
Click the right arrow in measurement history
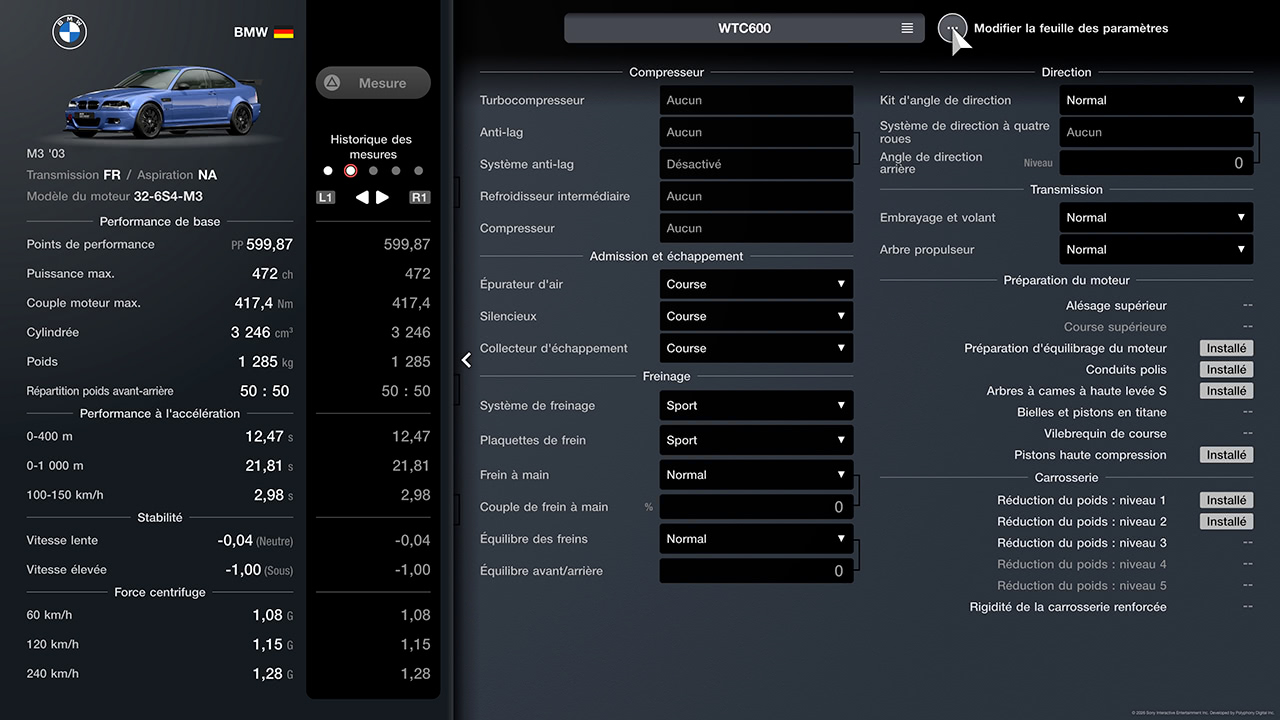(383, 198)
